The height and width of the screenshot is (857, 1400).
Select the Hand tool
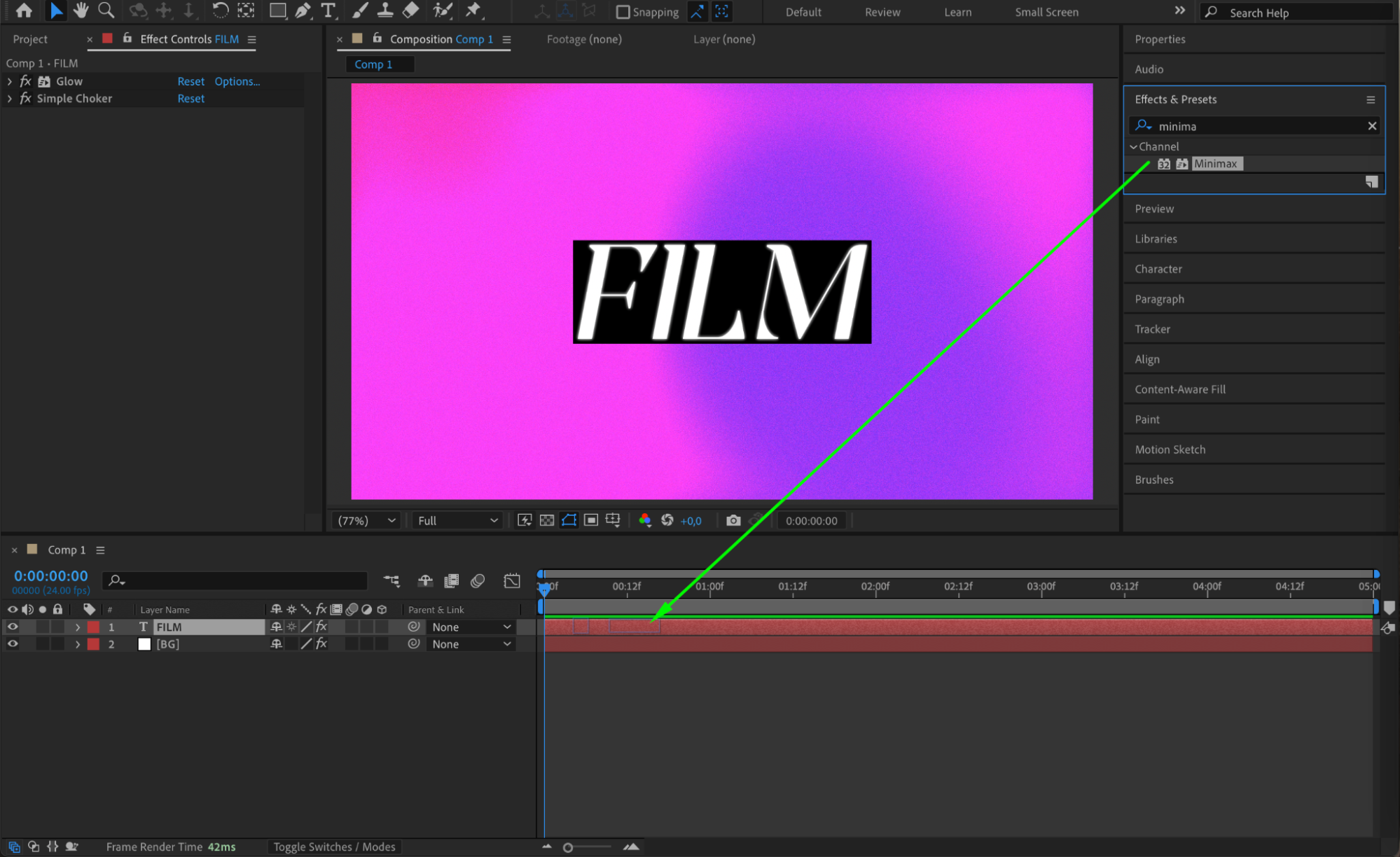[x=81, y=11]
